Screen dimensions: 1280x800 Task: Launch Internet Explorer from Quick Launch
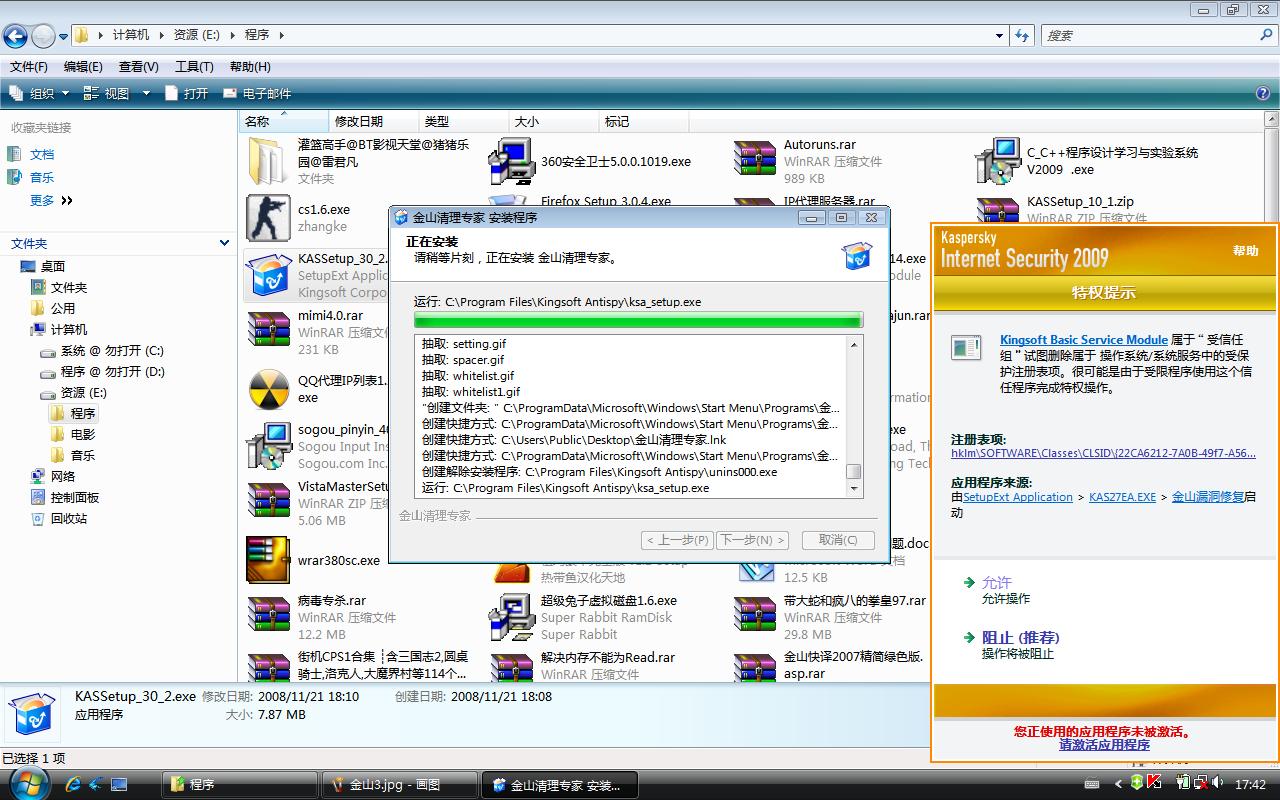[x=73, y=784]
